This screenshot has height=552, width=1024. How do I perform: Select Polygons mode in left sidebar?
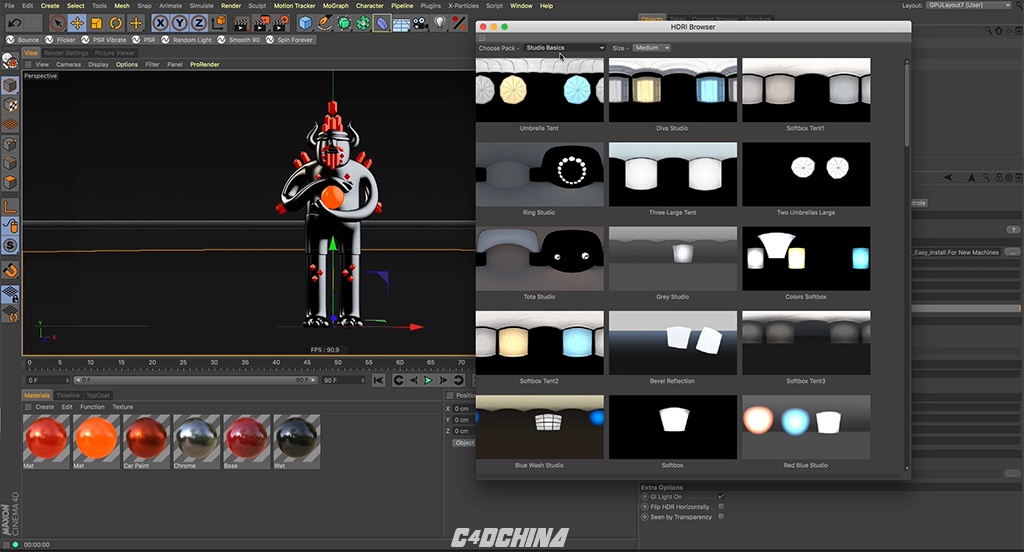10,182
